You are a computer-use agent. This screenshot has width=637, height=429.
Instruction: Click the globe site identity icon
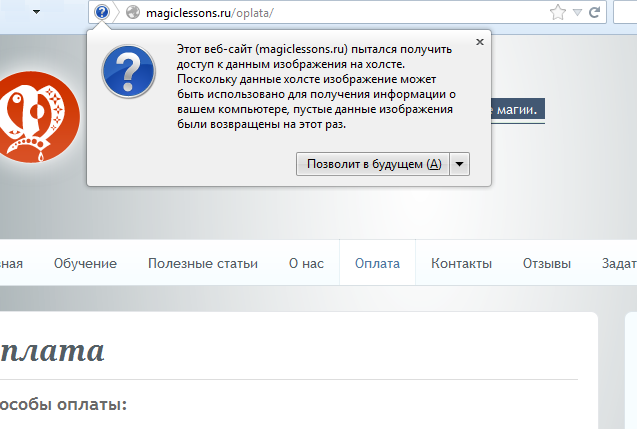tap(132, 13)
